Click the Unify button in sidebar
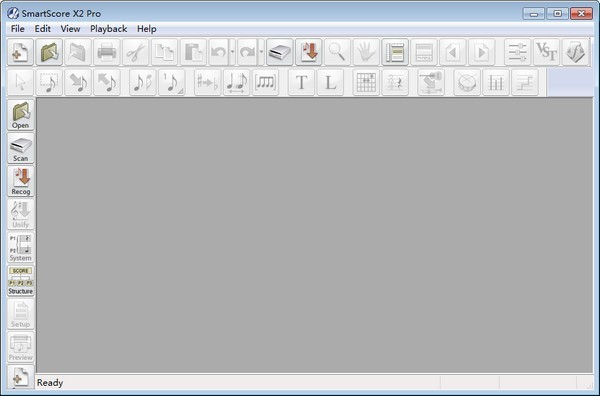Viewport: 600px width, 396px height. coord(21,214)
